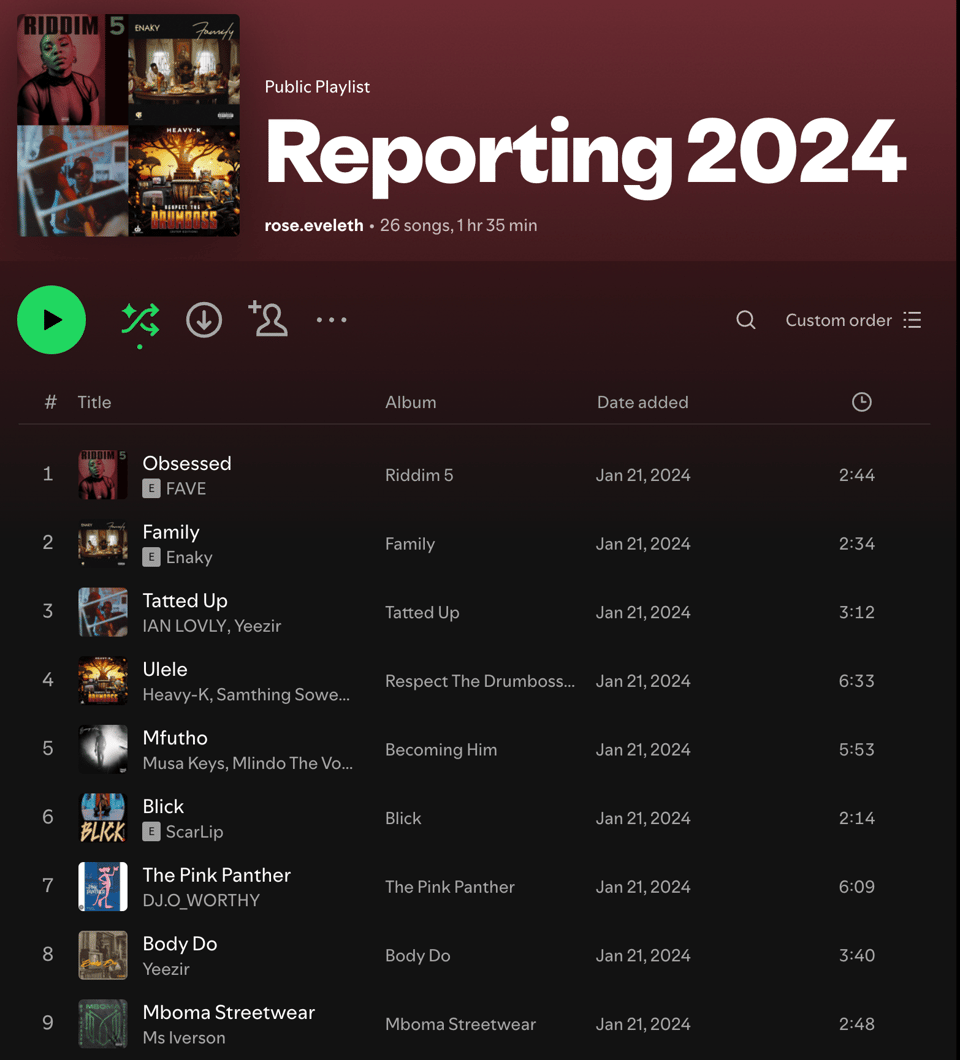960x1060 pixels.
Task: Open search within the playlist
Action: click(x=745, y=320)
